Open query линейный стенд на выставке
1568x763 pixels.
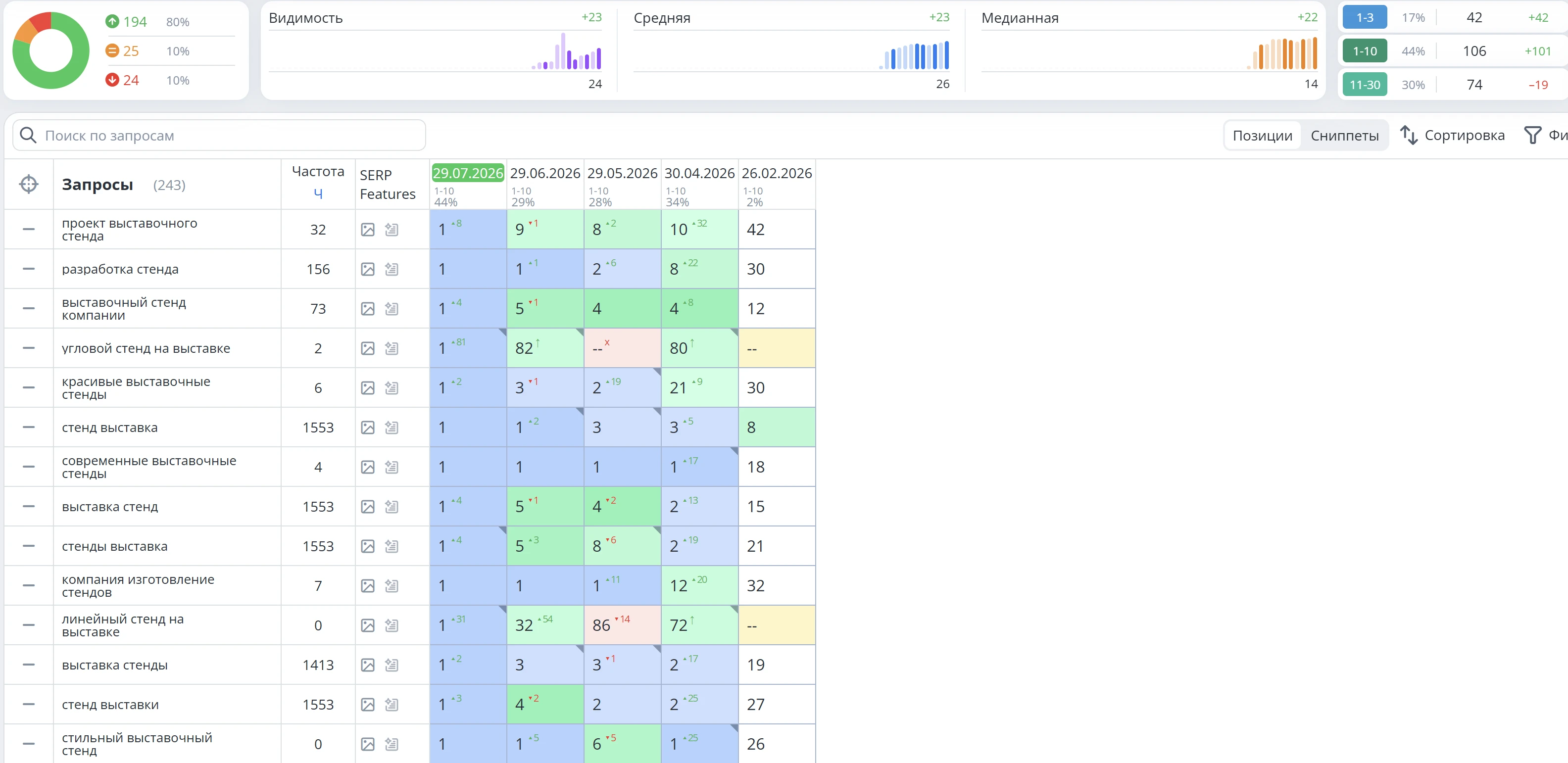click(x=123, y=625)
